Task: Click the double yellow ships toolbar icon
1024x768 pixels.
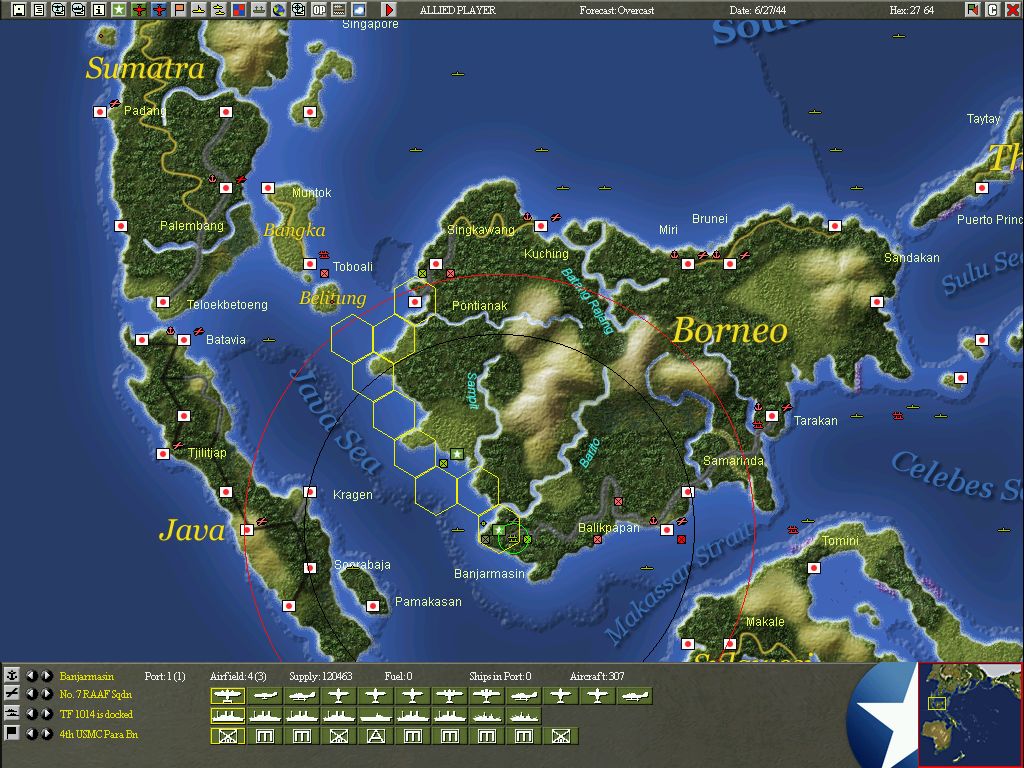Action: click(219, 10)
